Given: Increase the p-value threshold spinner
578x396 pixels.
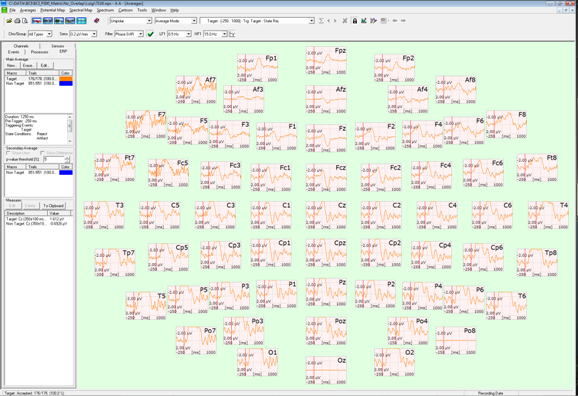Looking at the screenshot, I should (x=67, y=157).
